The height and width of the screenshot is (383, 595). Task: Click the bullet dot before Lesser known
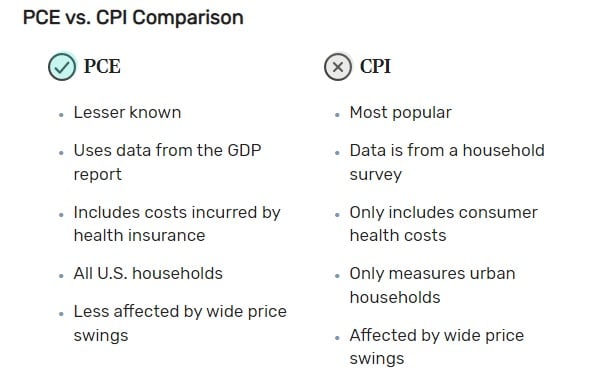61,115
